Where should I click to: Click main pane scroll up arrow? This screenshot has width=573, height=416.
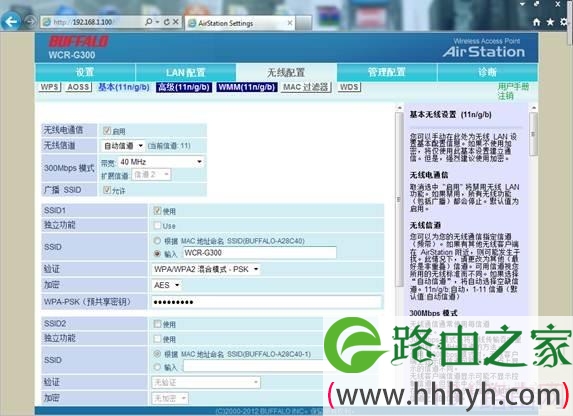tap(399, 107)
